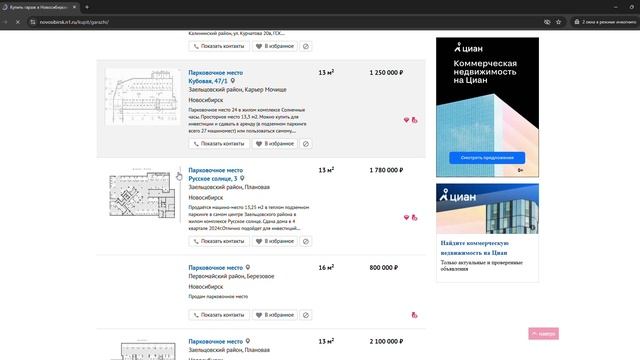Open the second Циан building banner image

tap(487, 209)
